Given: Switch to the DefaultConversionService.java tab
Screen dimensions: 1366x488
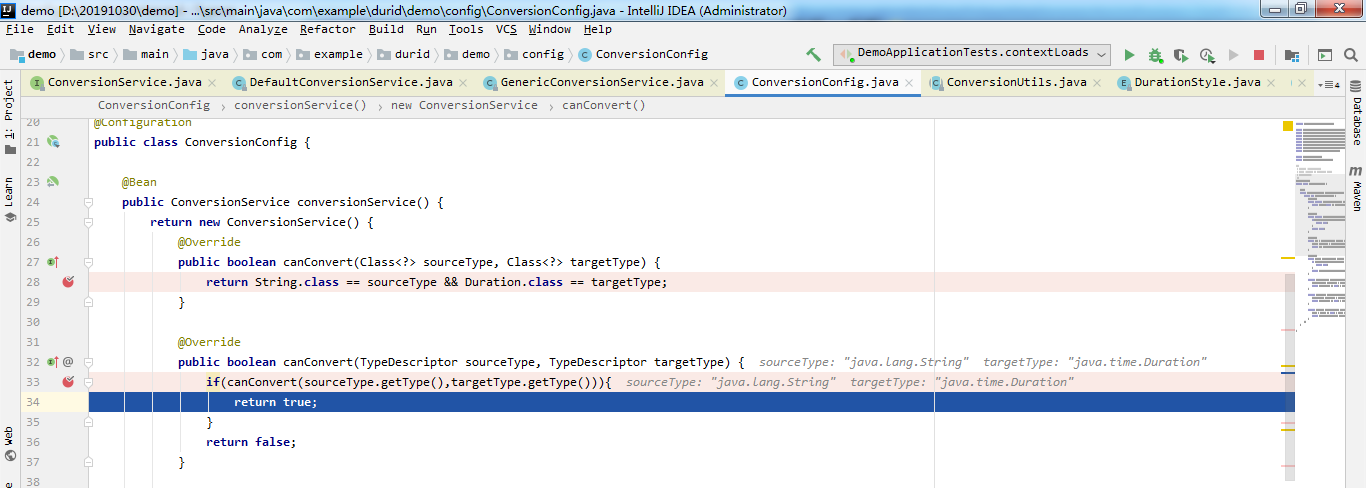Looking at the screenshot, I should [350, 83].
